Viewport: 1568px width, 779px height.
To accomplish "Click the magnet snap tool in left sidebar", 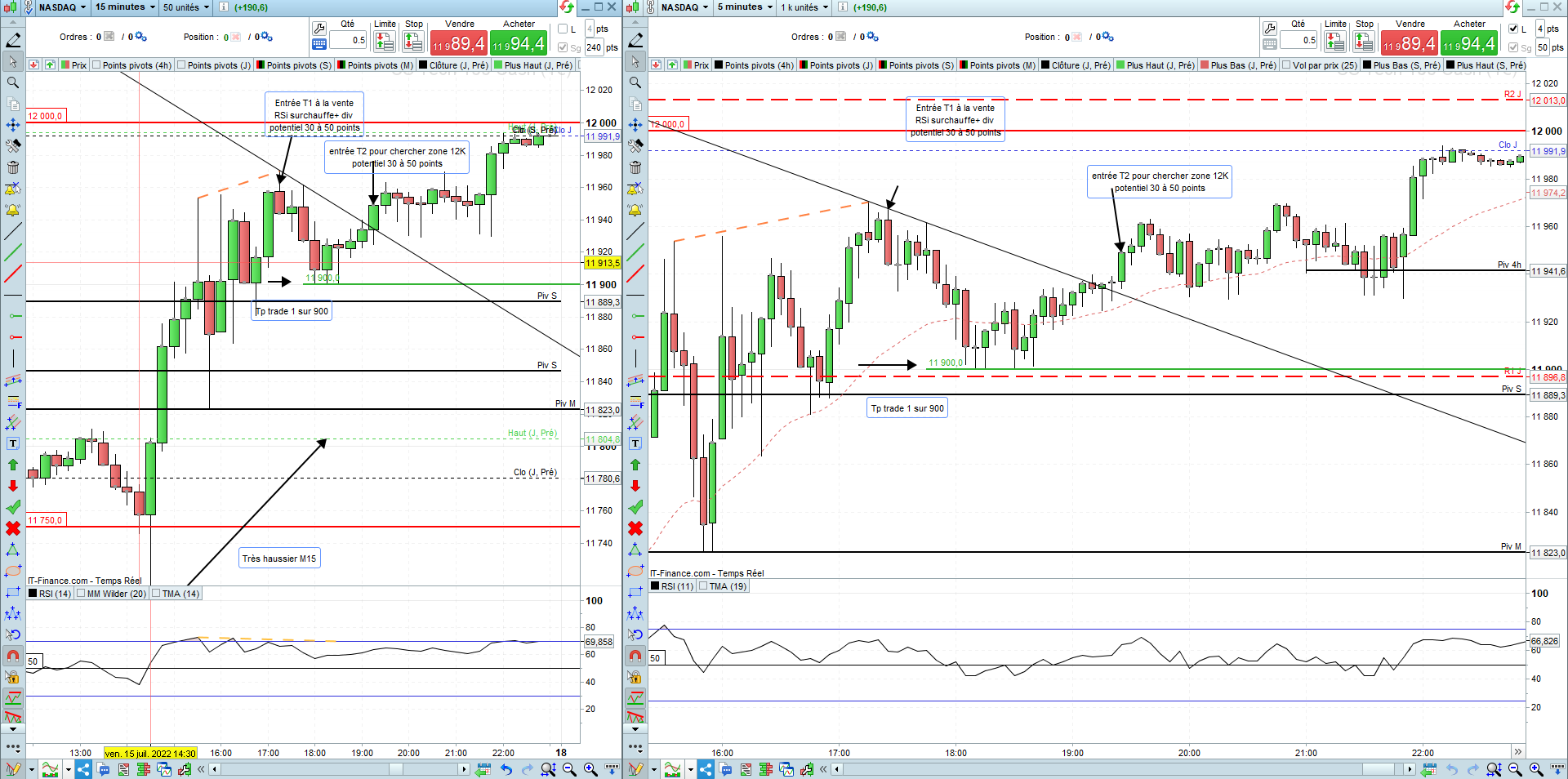I will pos(13,656).
